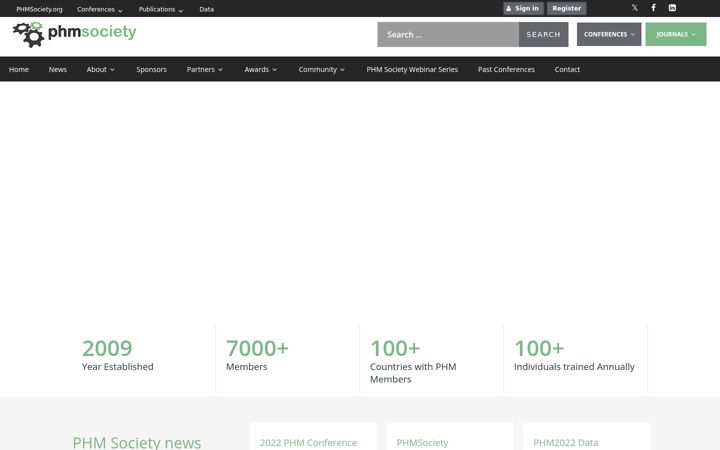Click Individuals trained Annually text
Viewport: 720px width, 450px height.
[x=574, y=366]
